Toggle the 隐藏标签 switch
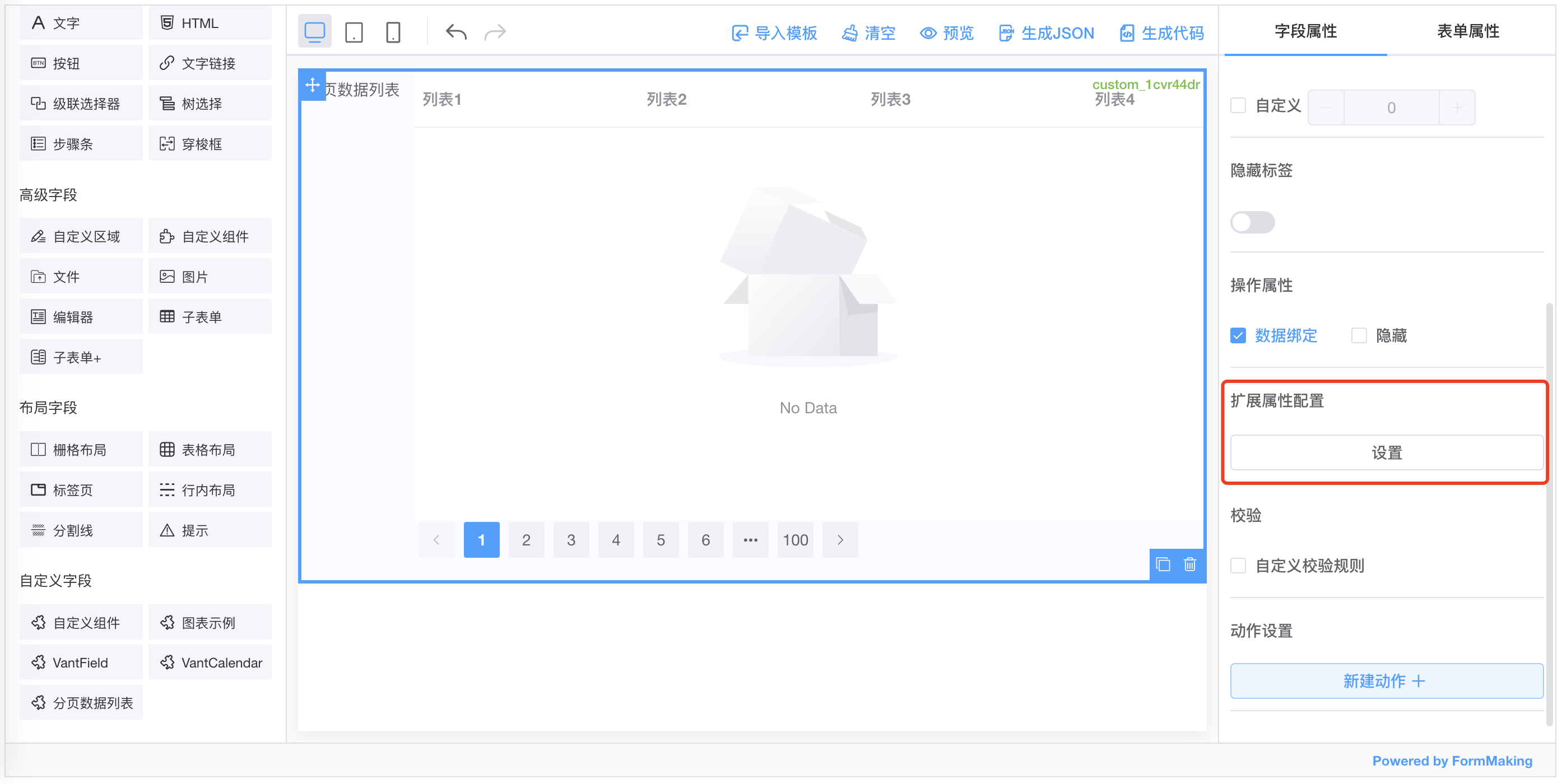The width and height of the screenshot is (1562, 784). (1252, 222)
